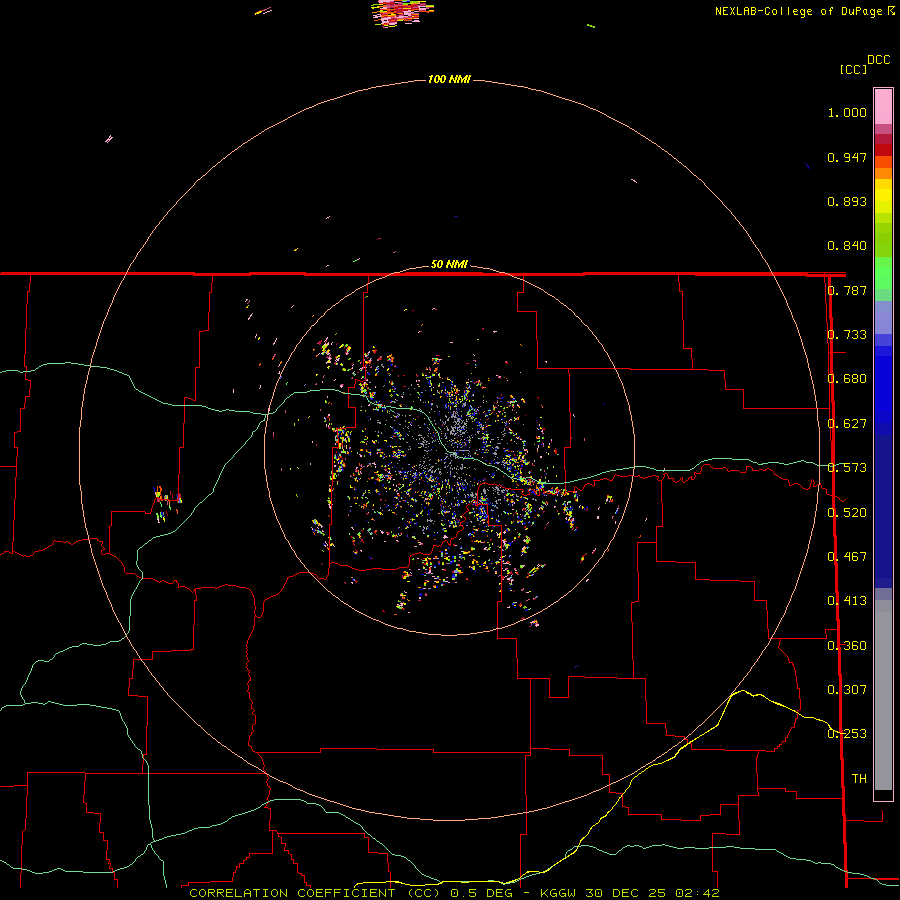Click the 0.520 legend value

click(847, 513)
